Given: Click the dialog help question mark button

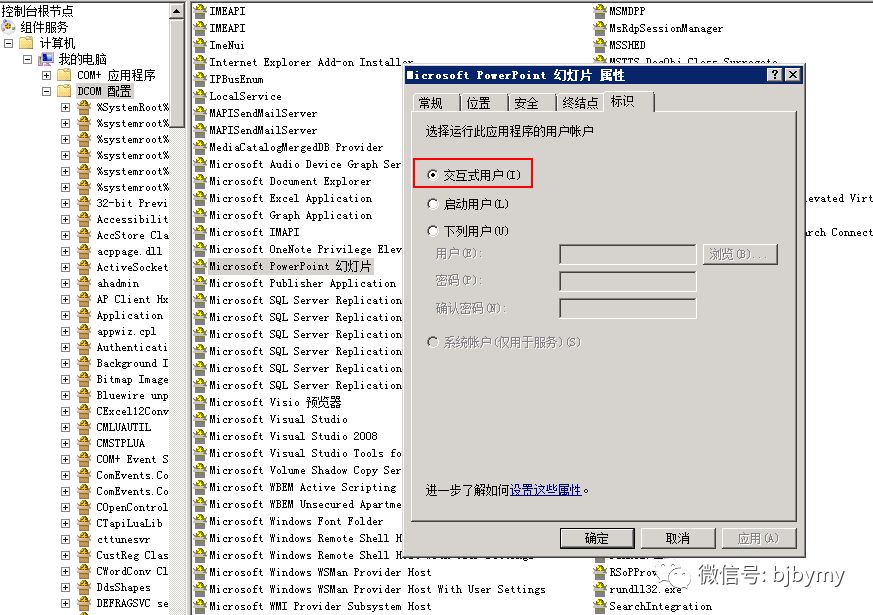Looking at the screenshot, I should [x=774, y=75].
